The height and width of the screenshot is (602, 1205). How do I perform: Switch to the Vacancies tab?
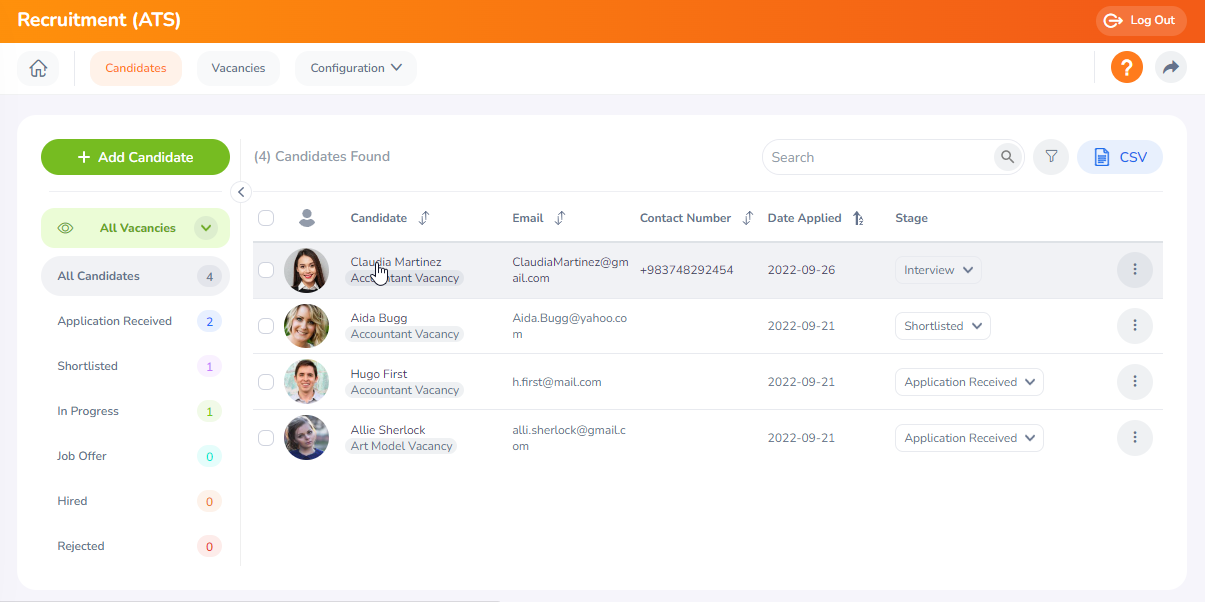(x=238, y=67)
